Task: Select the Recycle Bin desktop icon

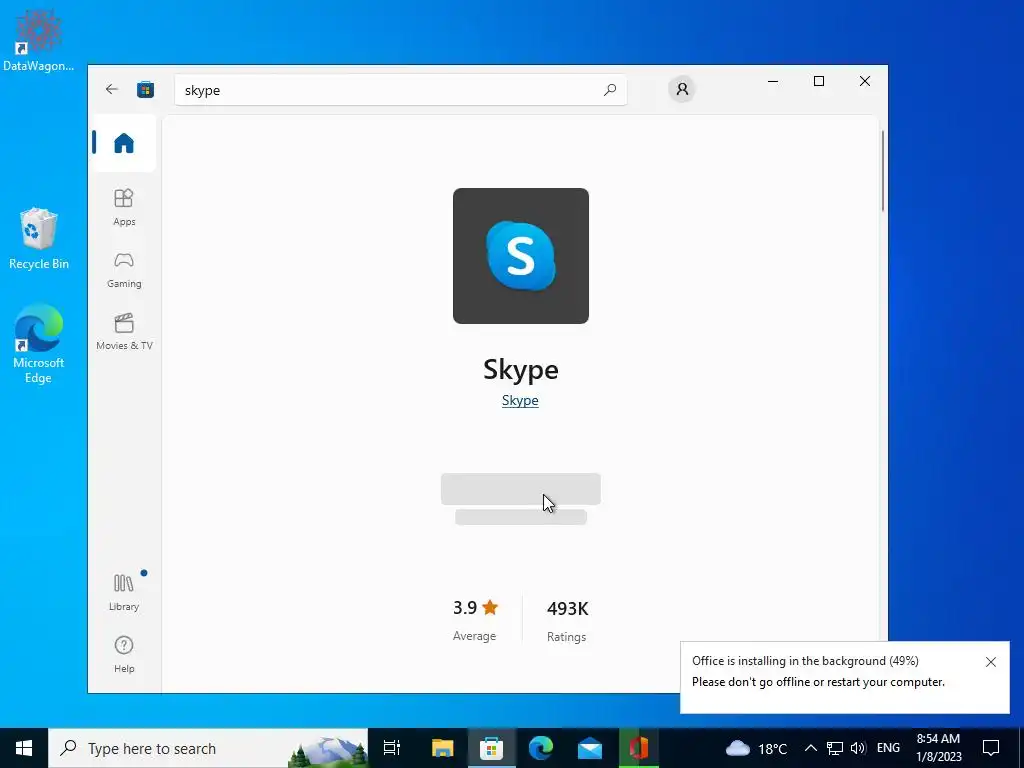Action: pyautogui.click(x=39, y=238)
